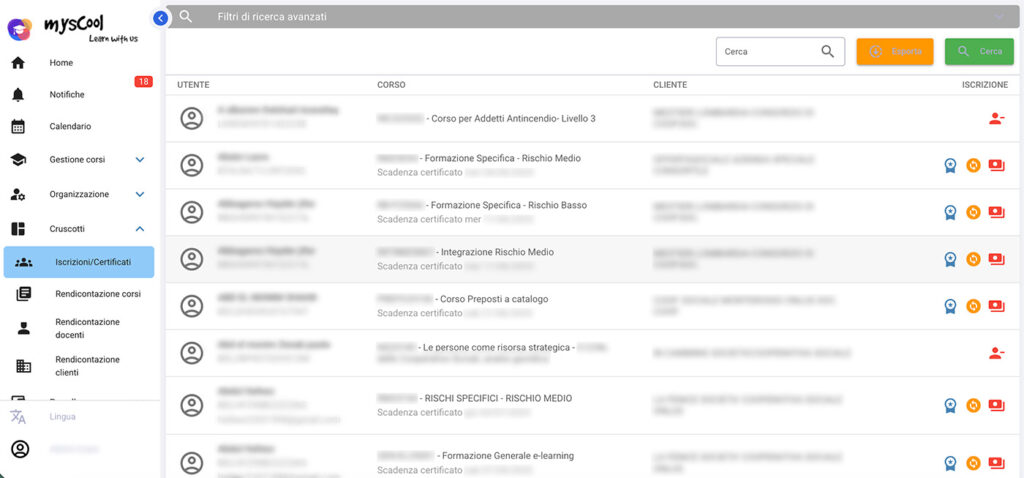The image size is (1024, 478).
Task: Click the magnifier icon inside the Cerca field
Action: tap(827, 52)
